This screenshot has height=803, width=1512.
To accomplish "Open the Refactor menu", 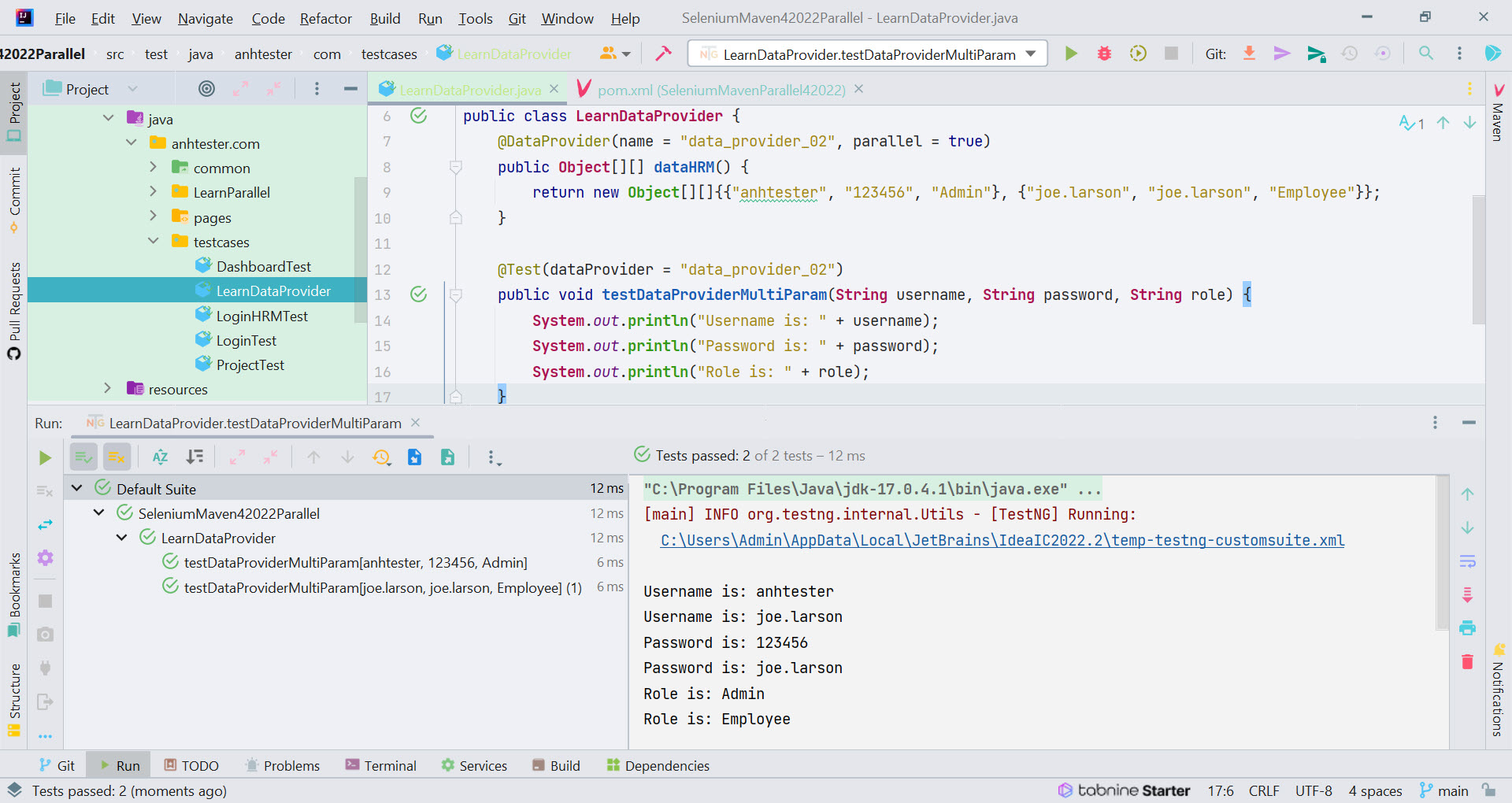I will click(325, 18).
